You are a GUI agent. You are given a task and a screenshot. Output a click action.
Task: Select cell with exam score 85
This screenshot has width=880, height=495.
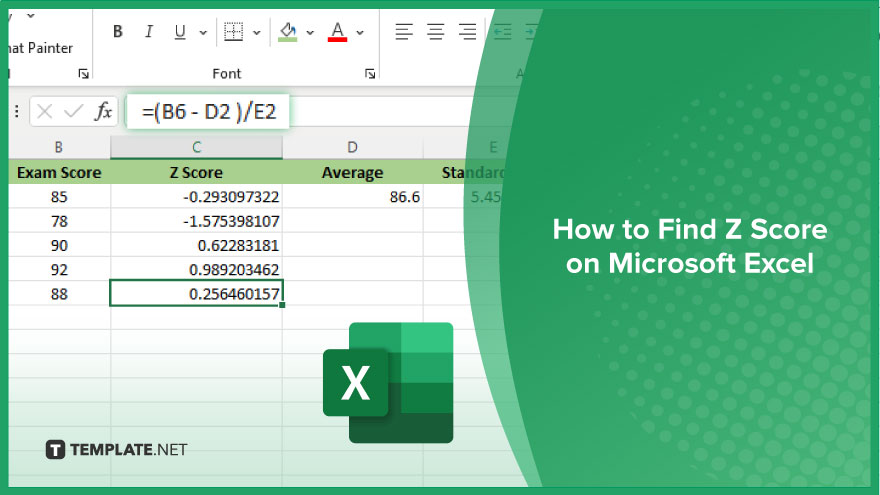point(59,197)
